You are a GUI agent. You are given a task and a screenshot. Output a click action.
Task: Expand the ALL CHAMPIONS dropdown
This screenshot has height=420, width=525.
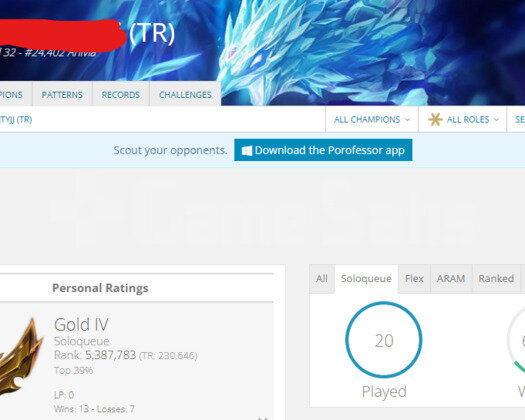coord(372,120)
